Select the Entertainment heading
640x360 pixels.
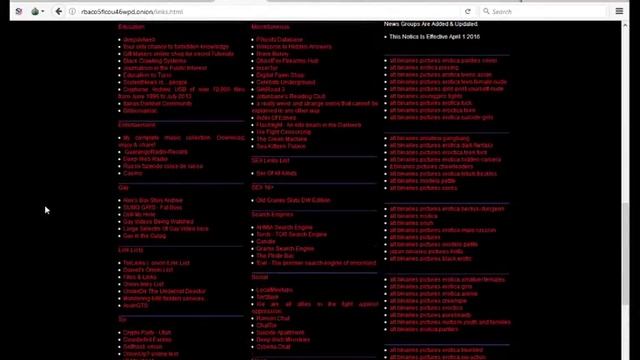pyautogui.click(x=137, y=125)
